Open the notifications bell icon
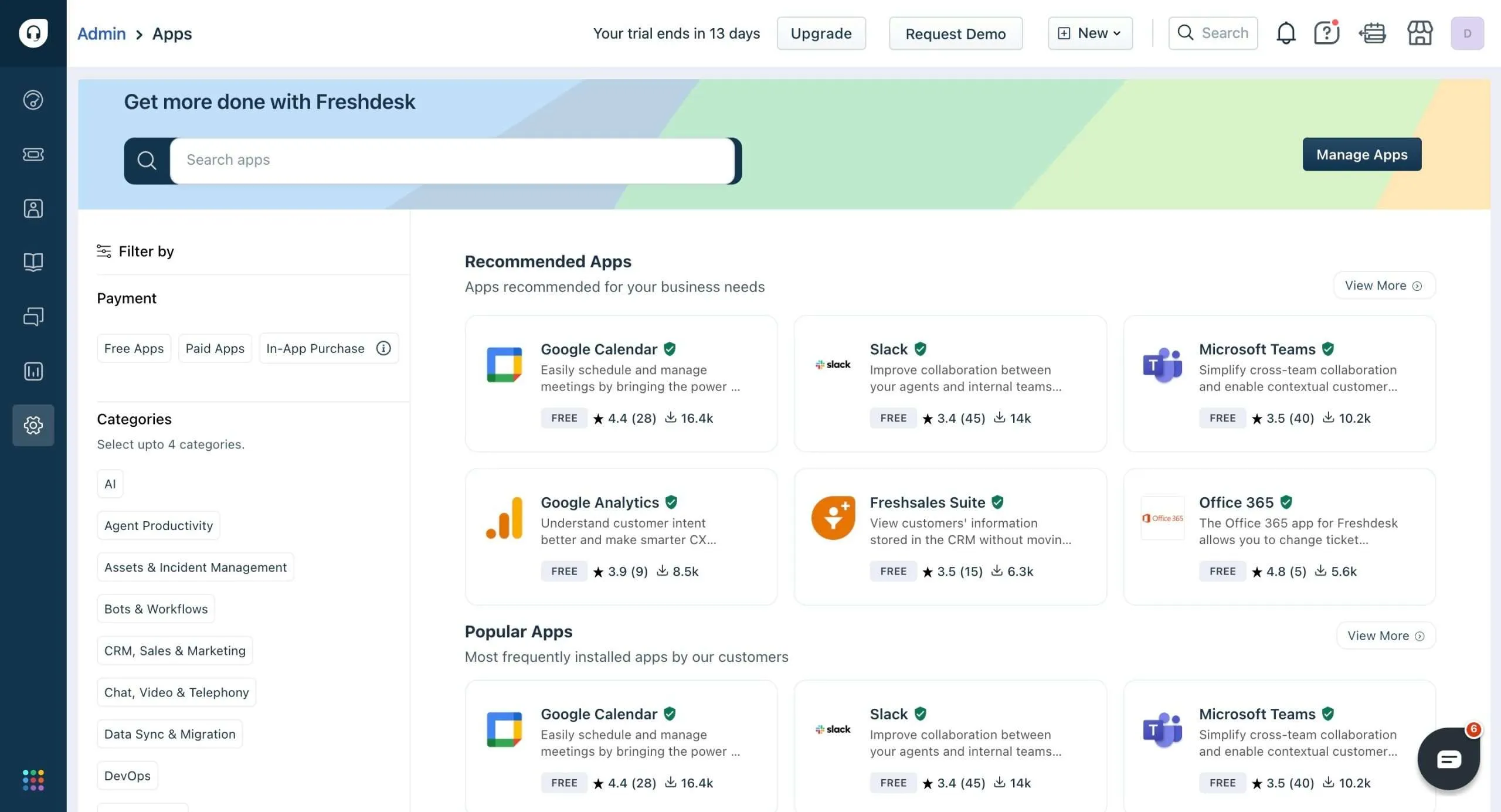The width and height of the screenshot is (1501, 812). (1286, 33)
